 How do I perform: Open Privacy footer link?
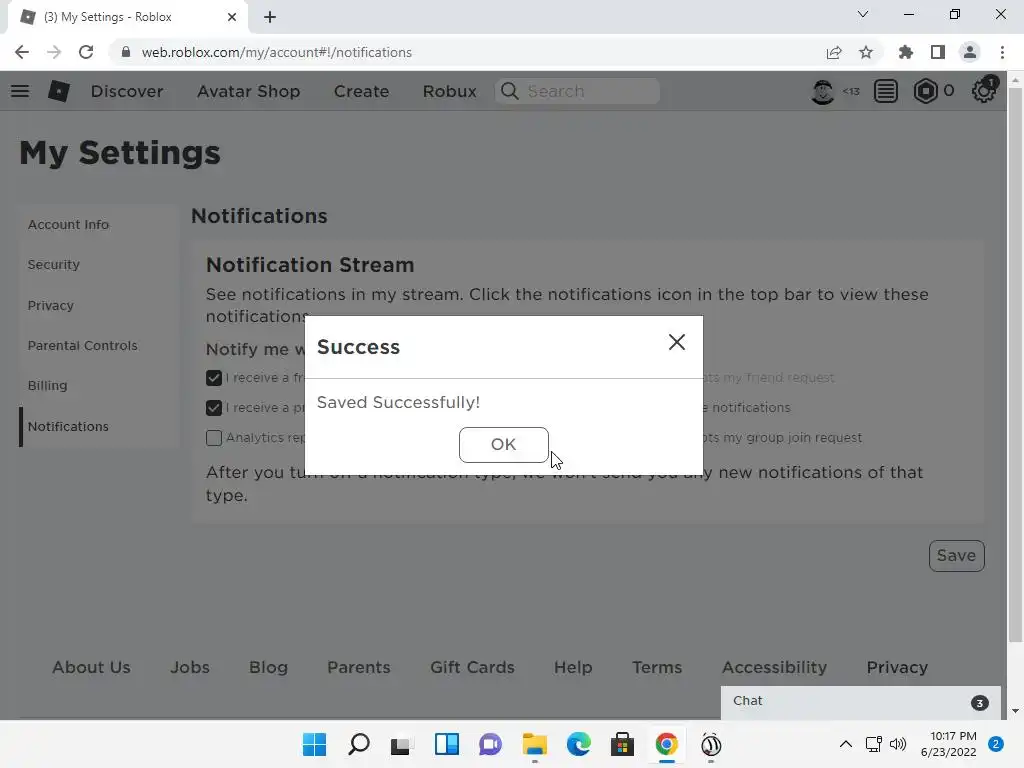click(897, 667)
